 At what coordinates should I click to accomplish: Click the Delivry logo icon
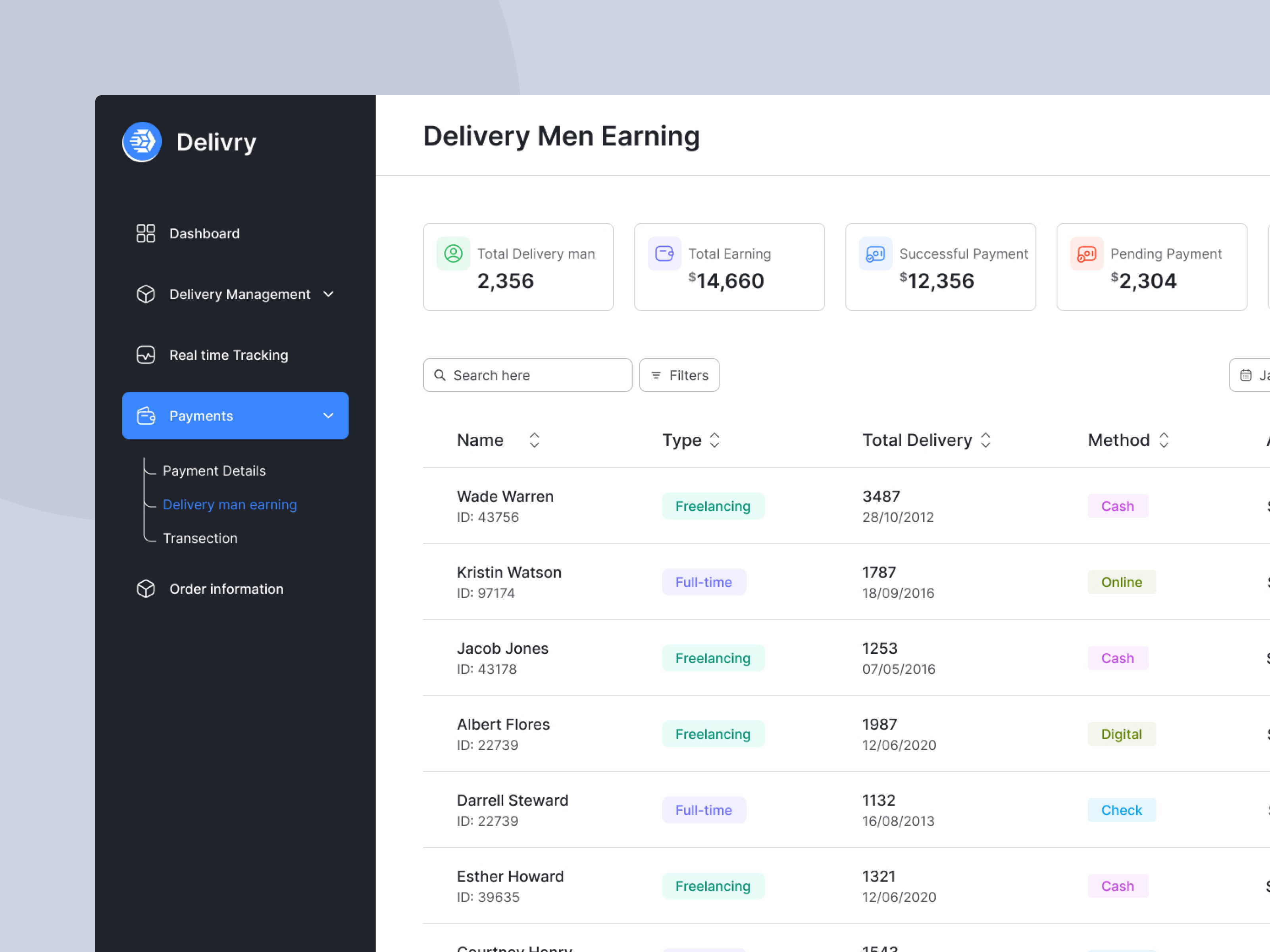click(x=142, y=142)
